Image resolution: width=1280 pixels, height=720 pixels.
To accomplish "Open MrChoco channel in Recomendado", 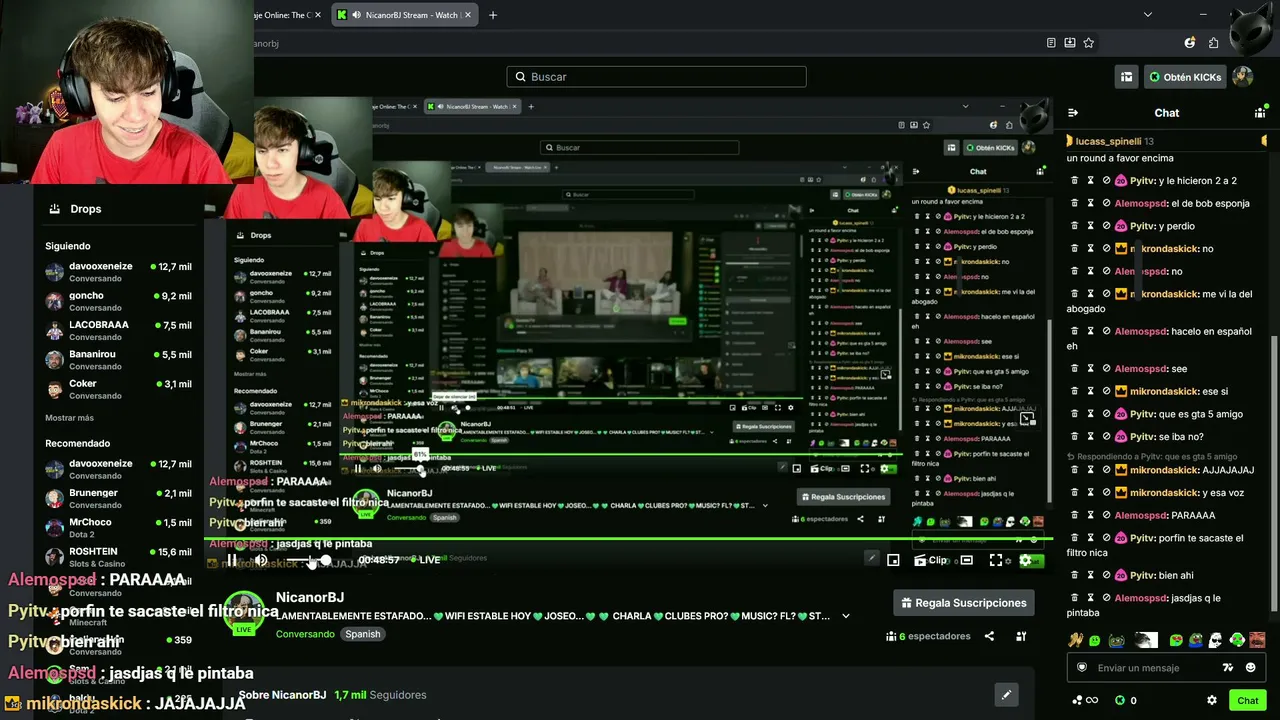I will pos(120,527).
